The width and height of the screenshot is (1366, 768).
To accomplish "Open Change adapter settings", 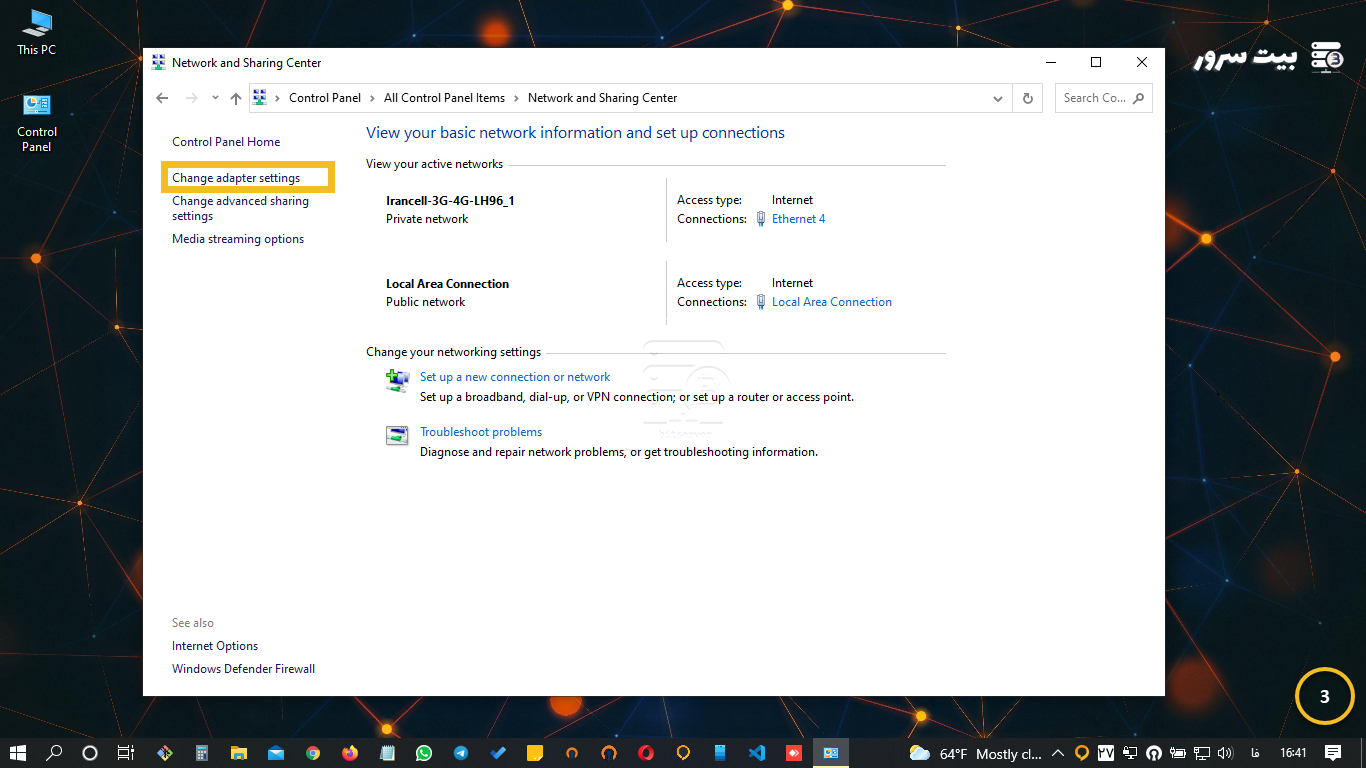I will [236, 178].
